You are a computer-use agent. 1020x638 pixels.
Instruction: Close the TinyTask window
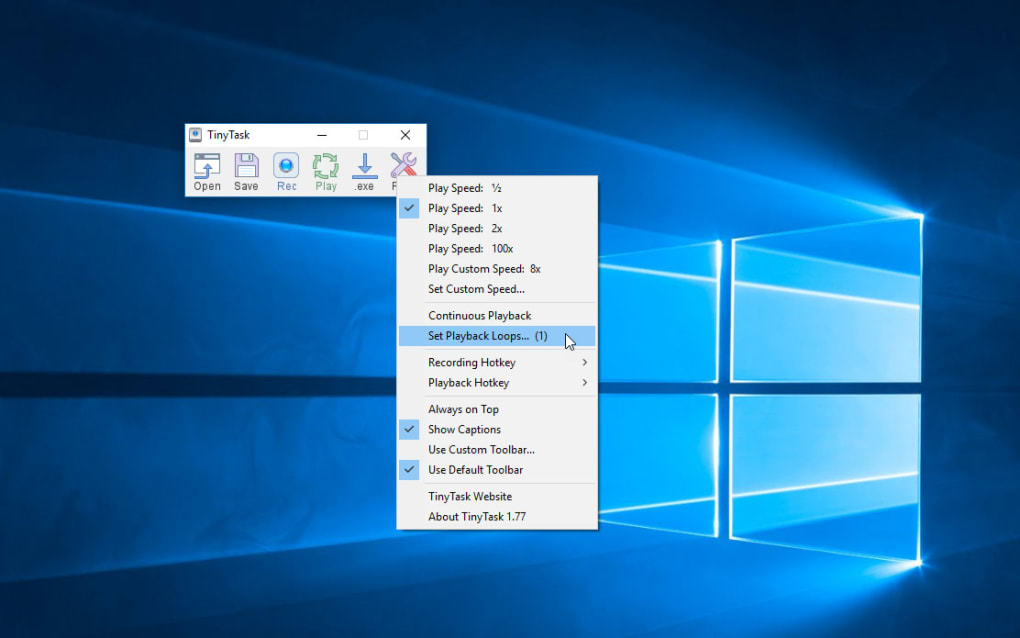(405, 135)
